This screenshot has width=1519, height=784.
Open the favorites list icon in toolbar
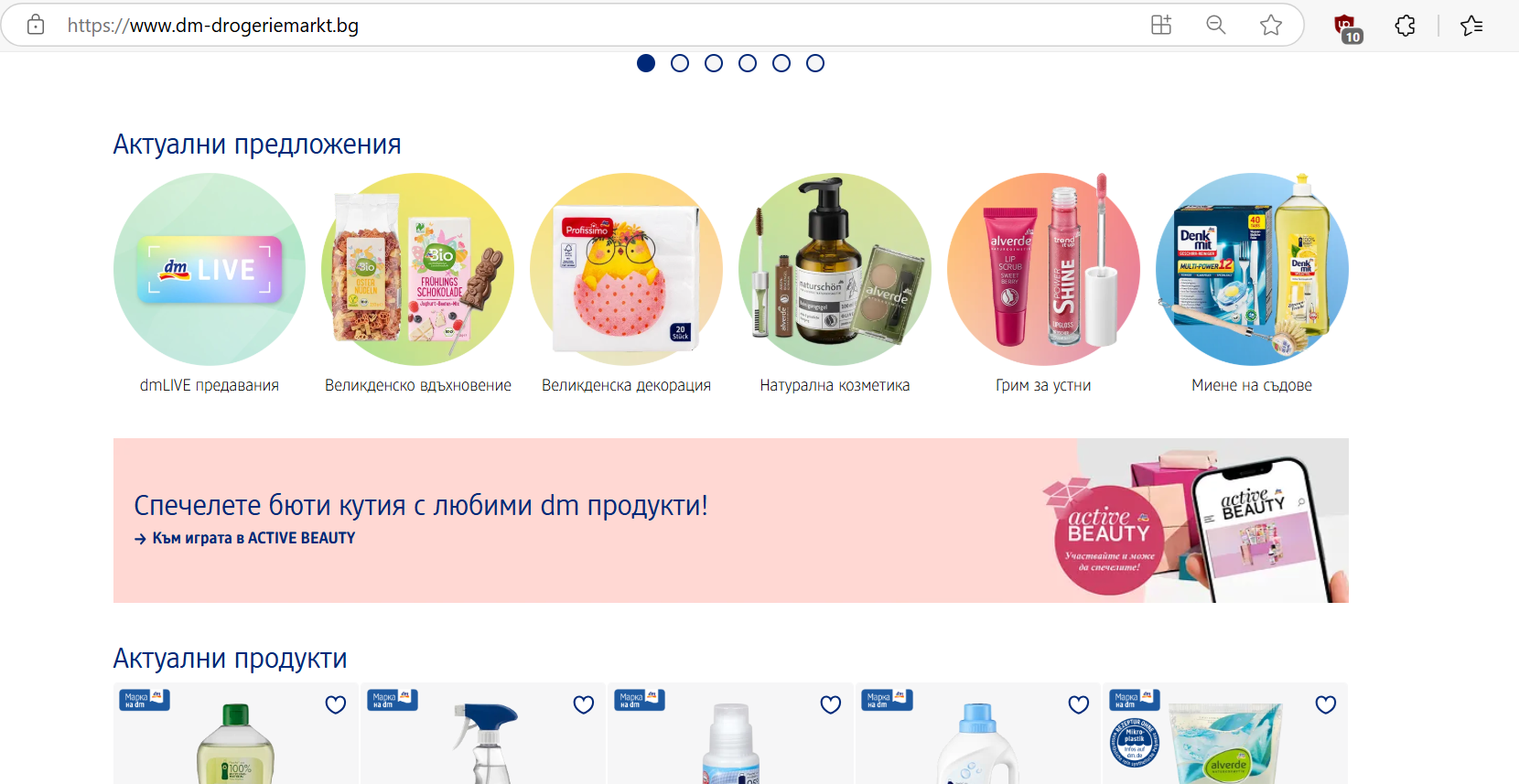tap(1471, 26)
